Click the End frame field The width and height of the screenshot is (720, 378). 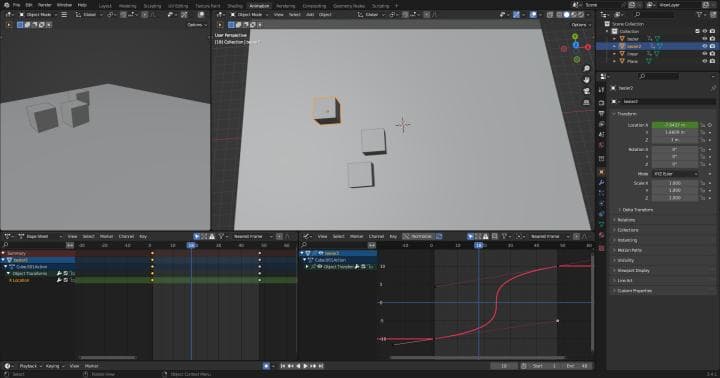tap(577, 366)
